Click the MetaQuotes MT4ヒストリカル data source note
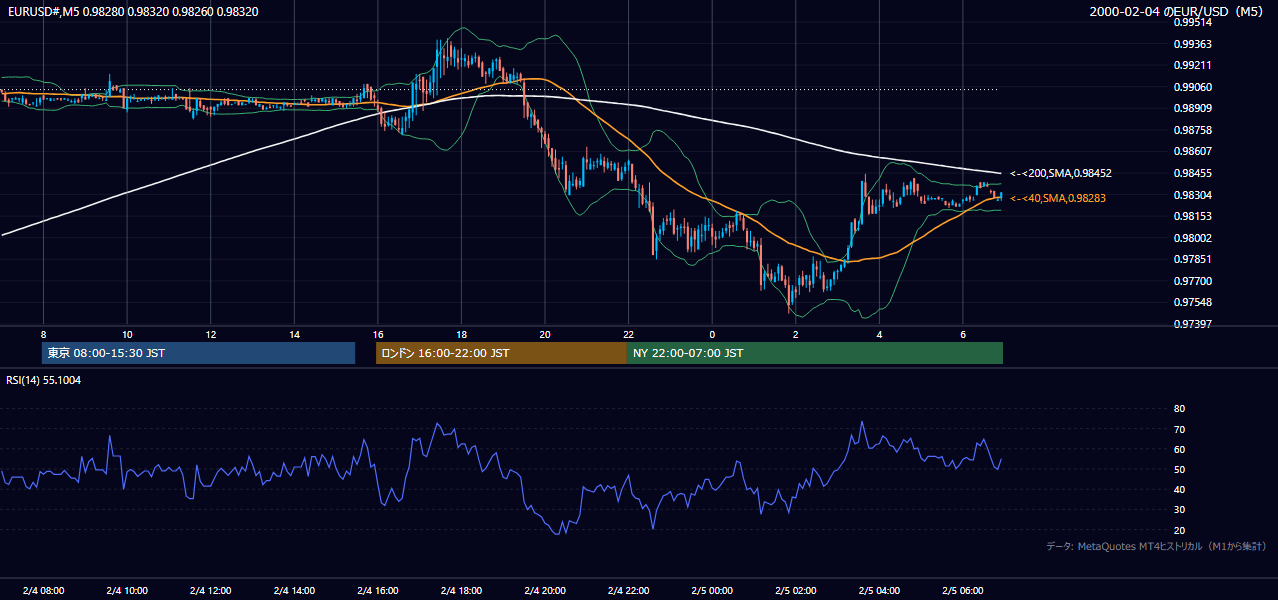Image resolution: width=1278 pixels, height=600 pixels. click(x=1156, y=546)
